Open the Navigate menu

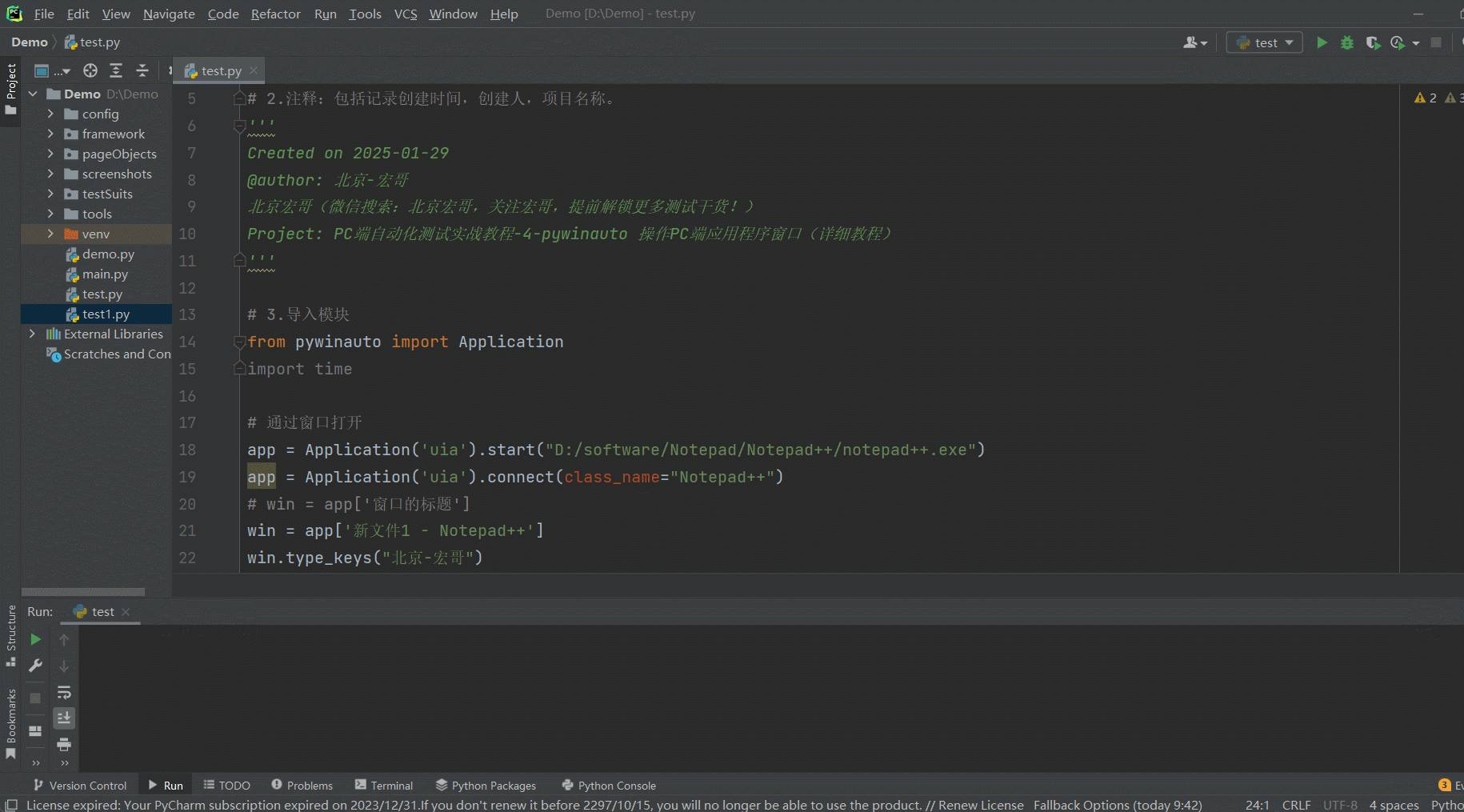(169, 14)
